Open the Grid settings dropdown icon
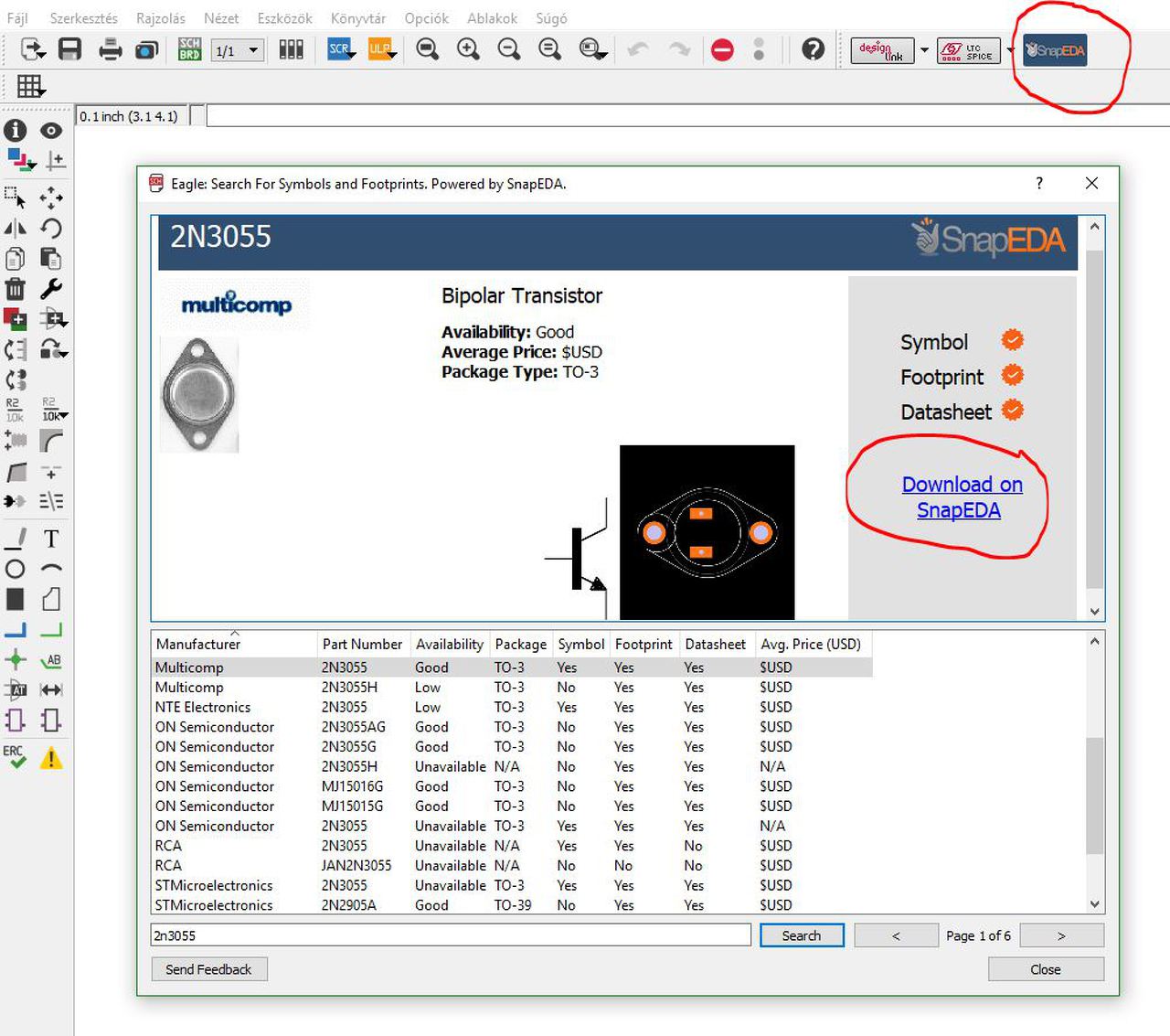This screenshot has width=1170, height=1036. click(31, 87)
